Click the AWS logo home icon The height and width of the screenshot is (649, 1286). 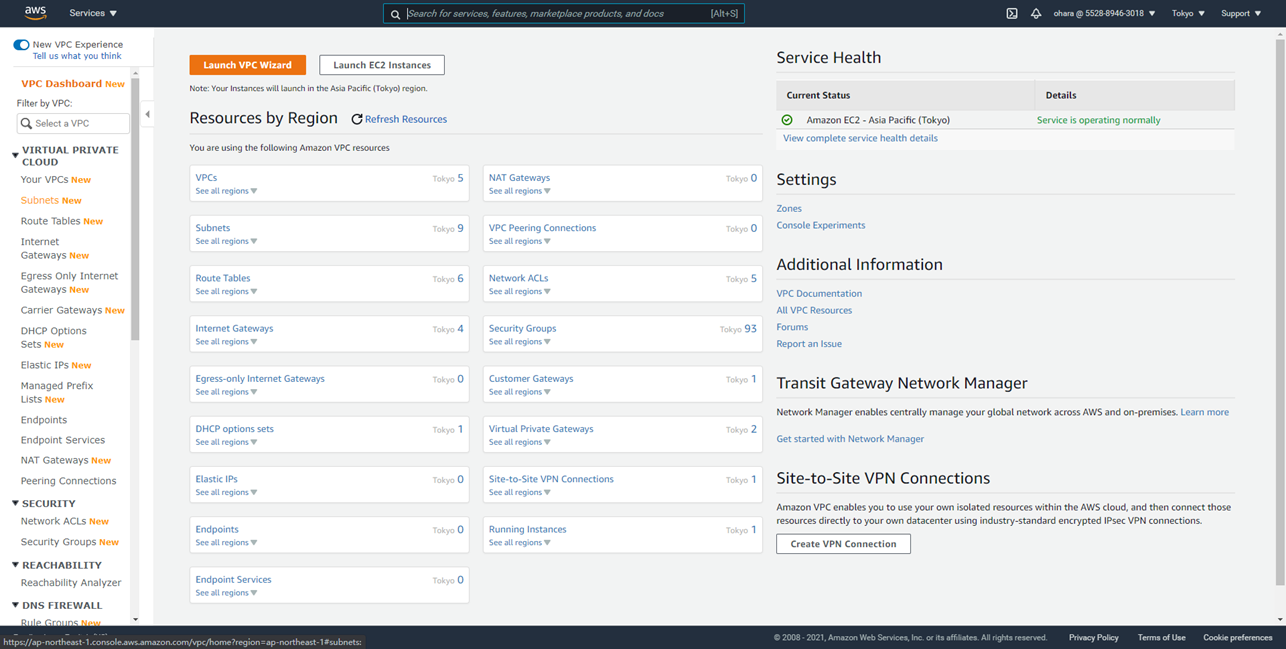click(35, 13)
